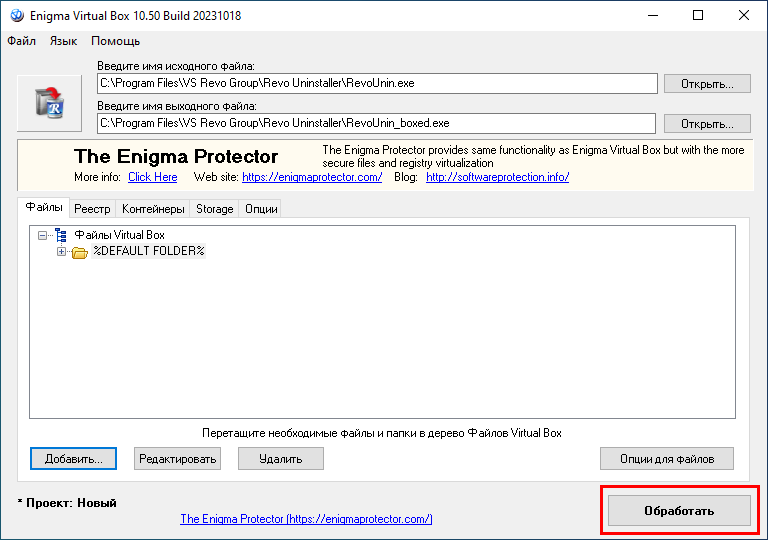Click the Enigma Virtual Box title bar icon
This screenshot has height=540, width=768.
point(17,16)
